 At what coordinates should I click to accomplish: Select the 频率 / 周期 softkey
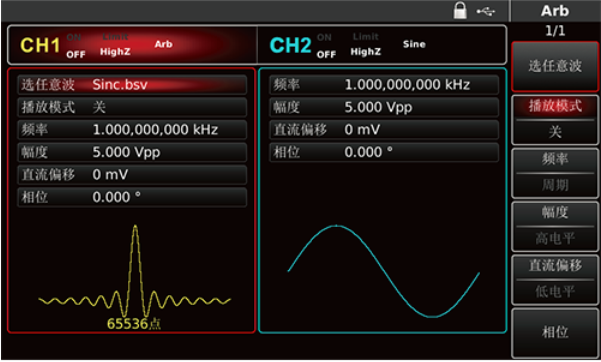point(555,173)
